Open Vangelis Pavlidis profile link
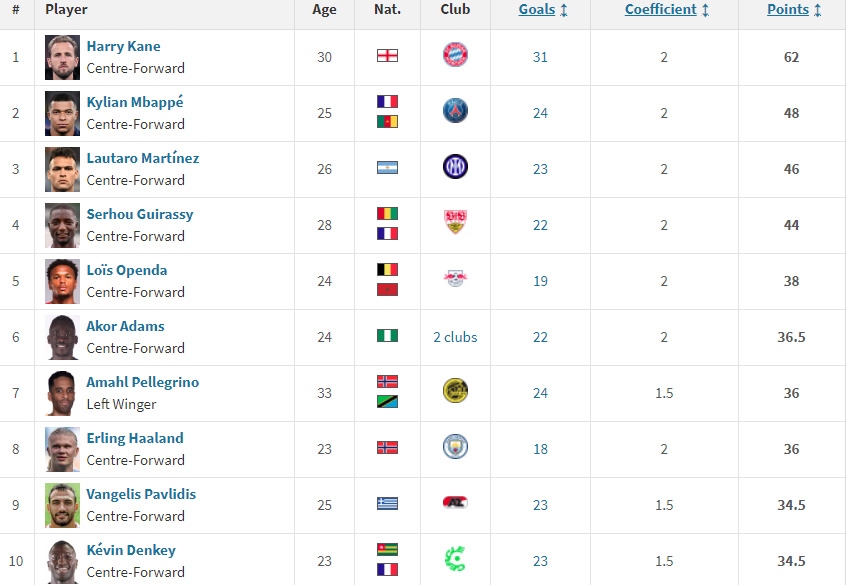The width and height of the screenshot is (846, 585). [x=141, y=494]
